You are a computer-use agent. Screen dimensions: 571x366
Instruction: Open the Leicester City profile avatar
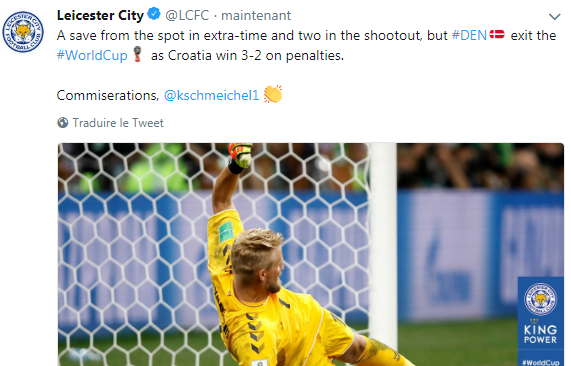(x=23, y=31)
